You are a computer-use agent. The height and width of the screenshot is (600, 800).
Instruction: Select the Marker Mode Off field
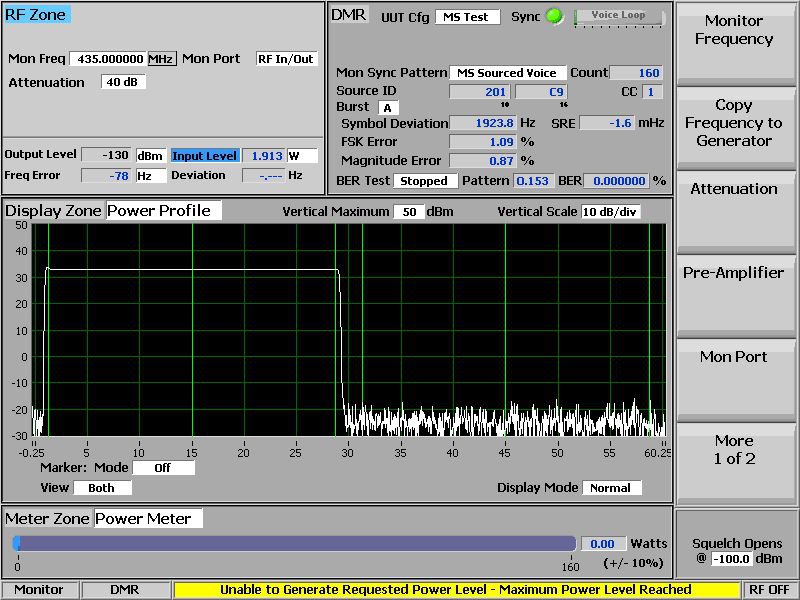pos(163,468)
